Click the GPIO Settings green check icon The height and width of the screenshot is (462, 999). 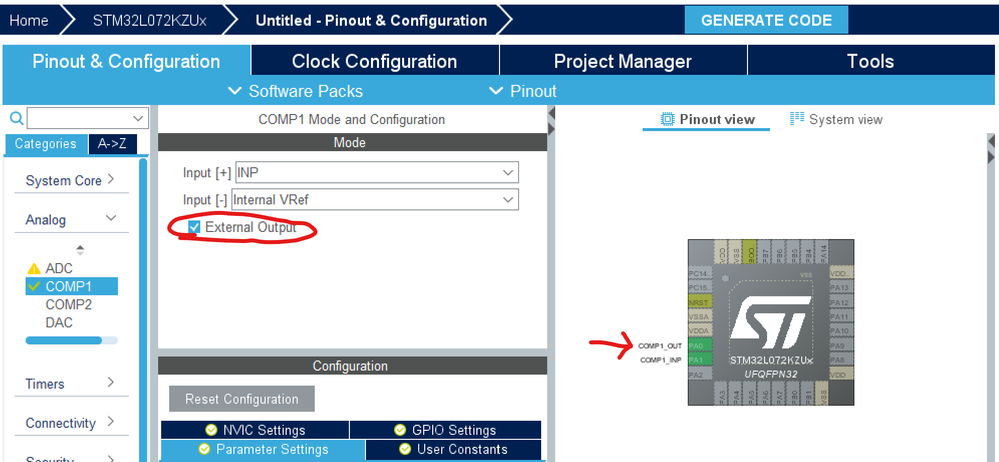pos(399,430)
